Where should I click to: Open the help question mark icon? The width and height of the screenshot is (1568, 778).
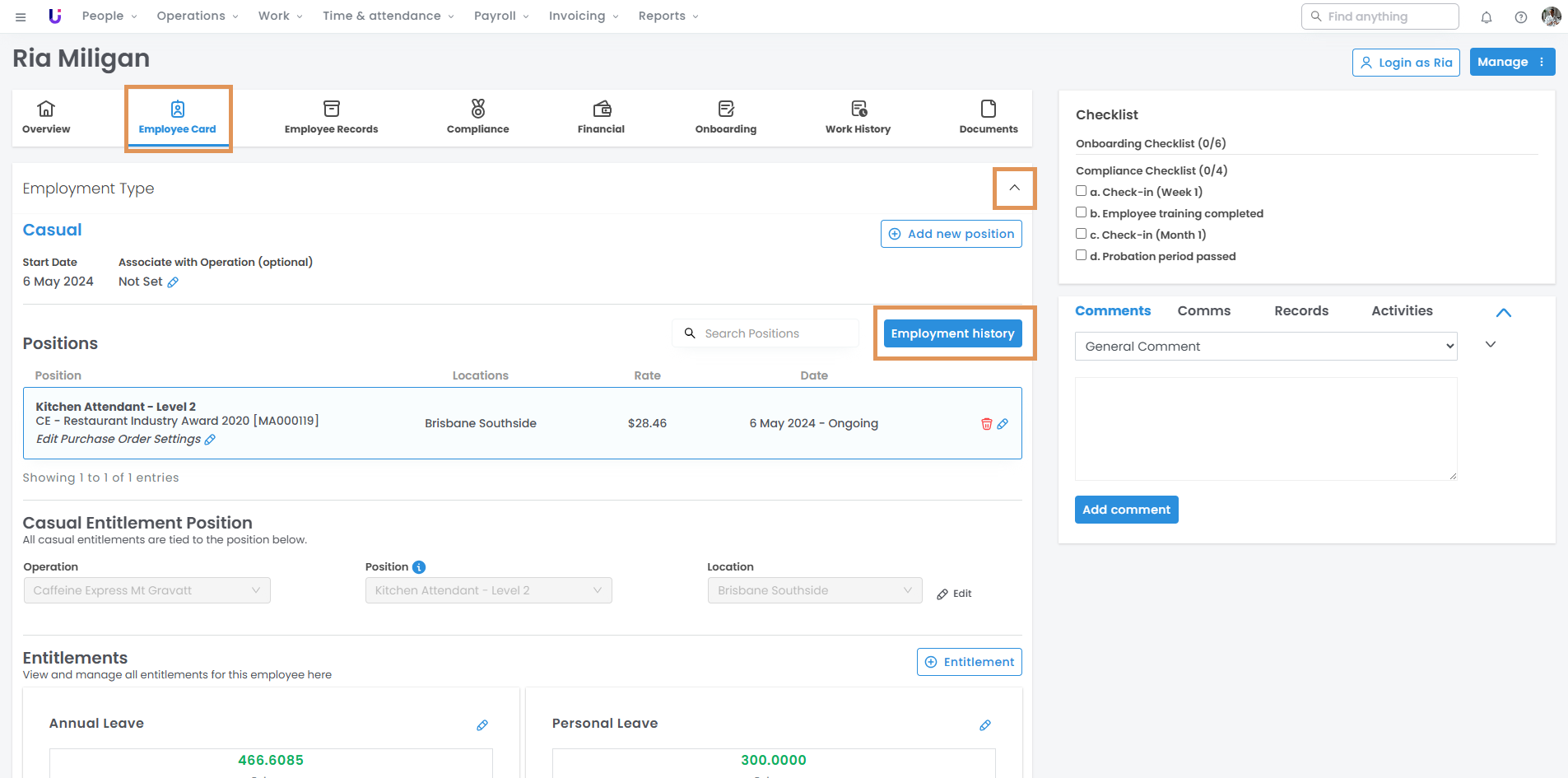(1521, 17)
